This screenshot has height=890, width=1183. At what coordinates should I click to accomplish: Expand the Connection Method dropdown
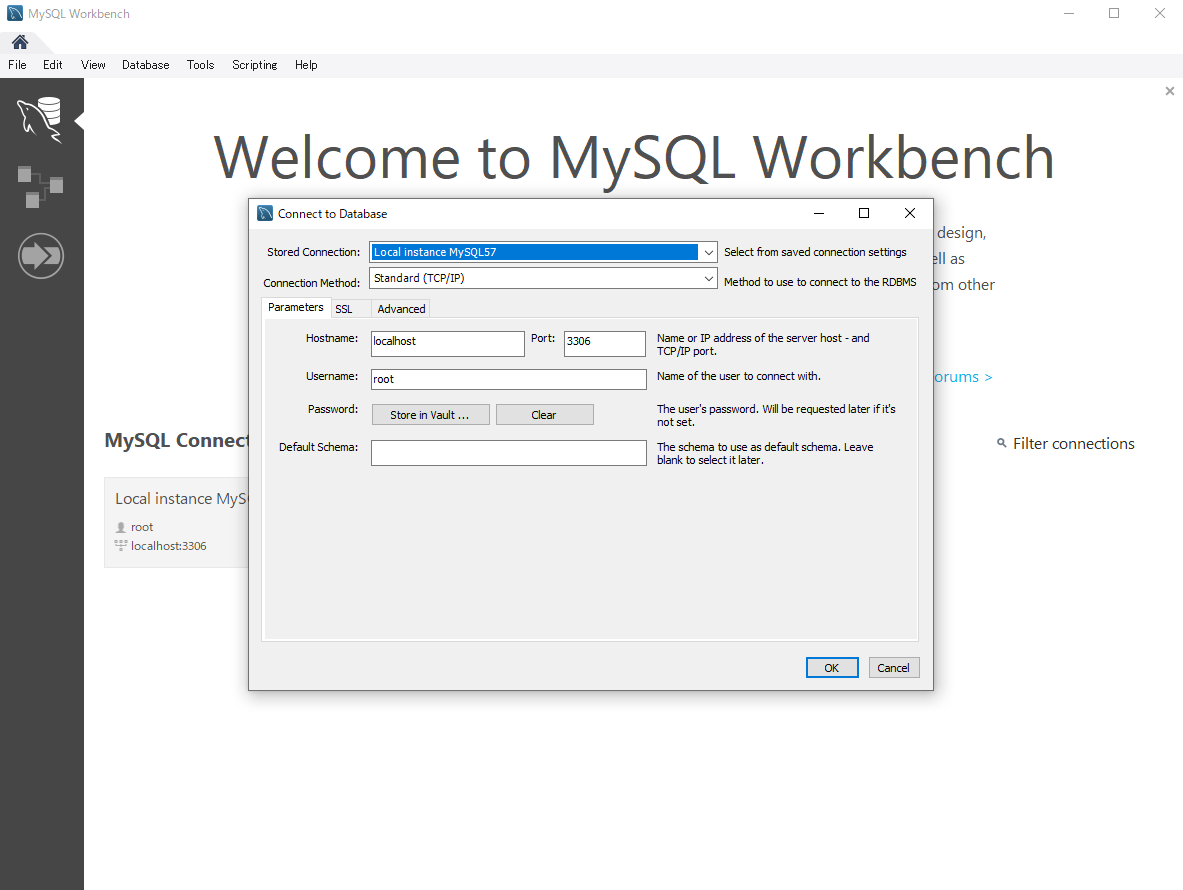(x=708, y=278)
